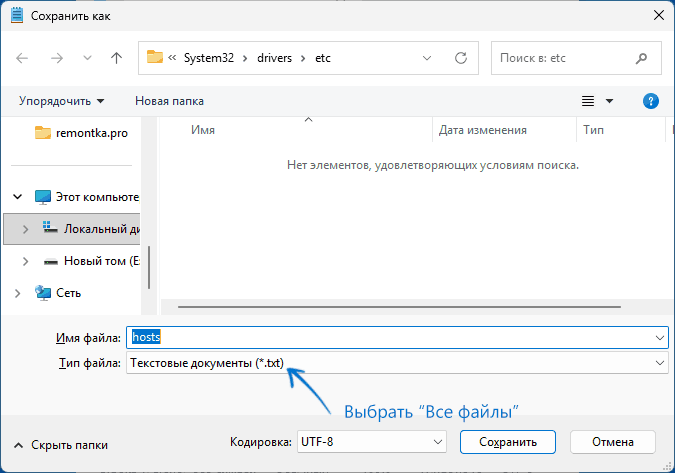Select Этот компьютер in the navigation pane
This screenshot has height=473, width=675.
tap(87, 197)
